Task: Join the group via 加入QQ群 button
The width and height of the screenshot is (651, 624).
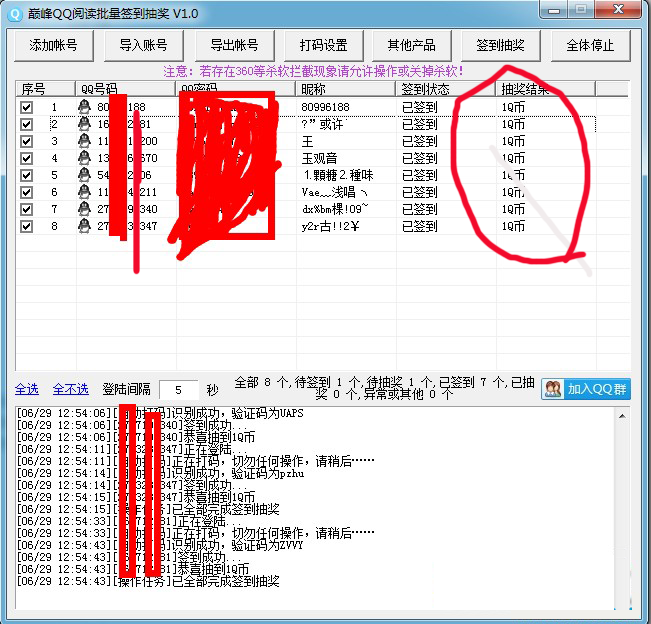Action: (586, 389)
